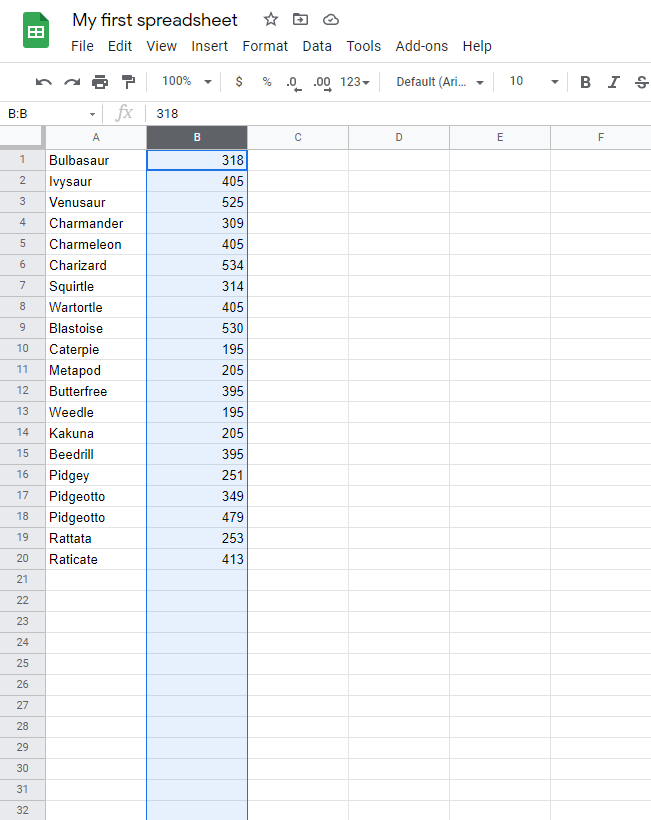Click the decrease decimal places button
Viewport: 651px width, 820px height.
point(293,82)
